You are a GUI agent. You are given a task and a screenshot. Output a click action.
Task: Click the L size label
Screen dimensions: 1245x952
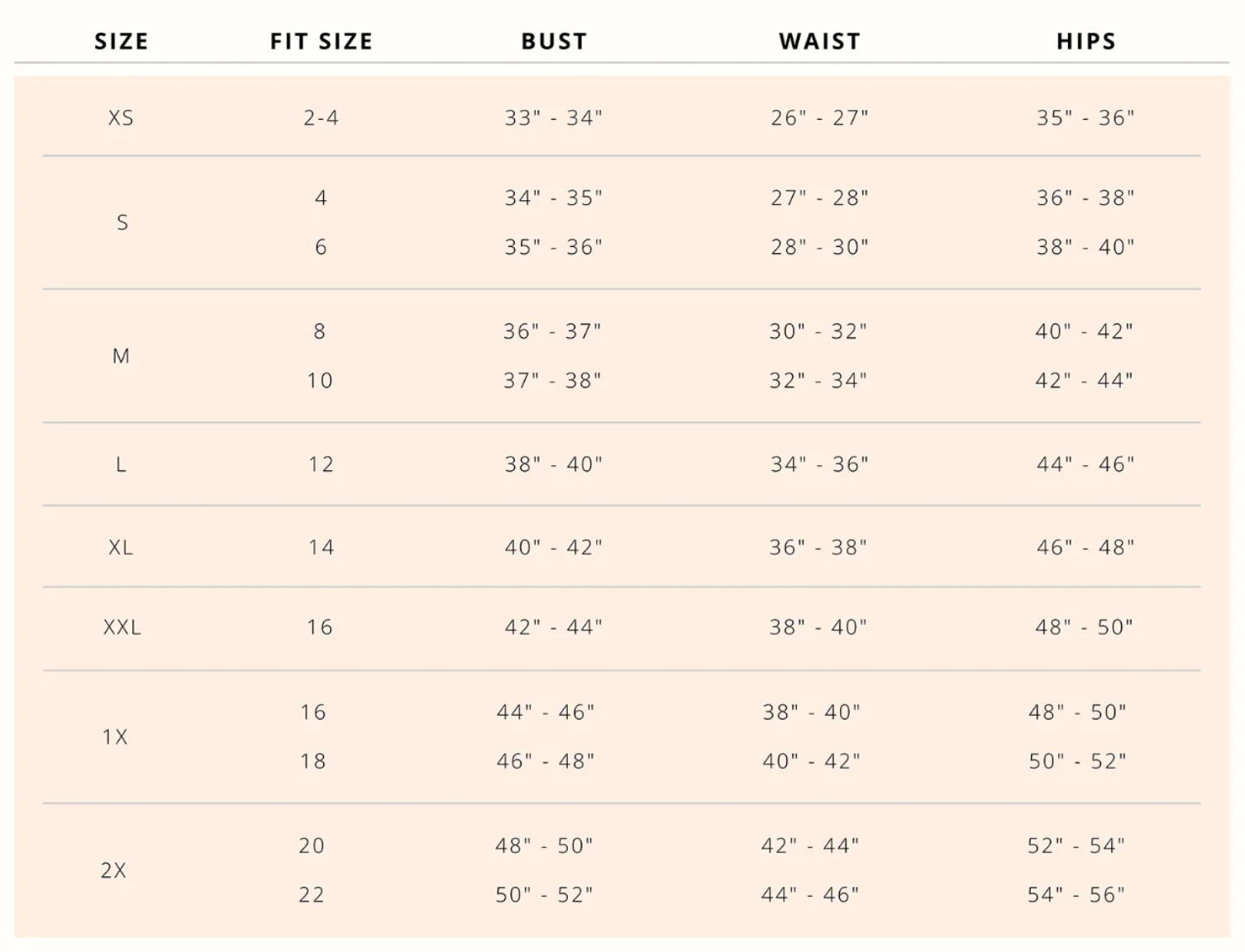coord(121,464)
